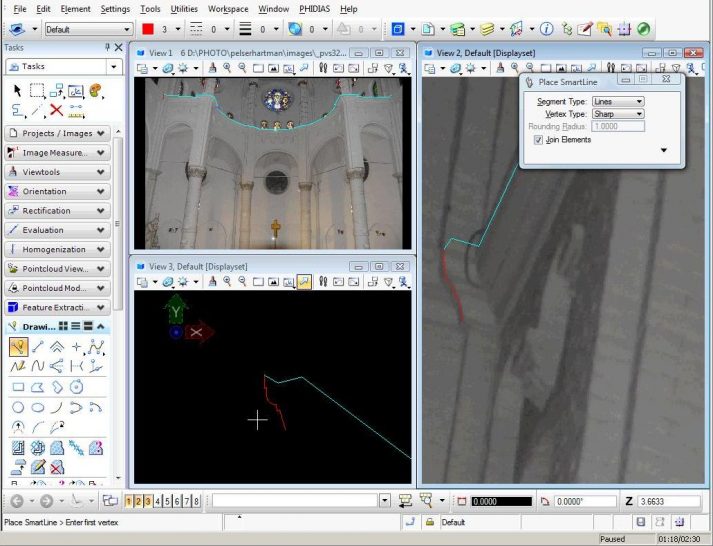Open the Lock icon in the status bar
Image resolution: width=713 pixels, height=546 pixels.
point(430,522)
